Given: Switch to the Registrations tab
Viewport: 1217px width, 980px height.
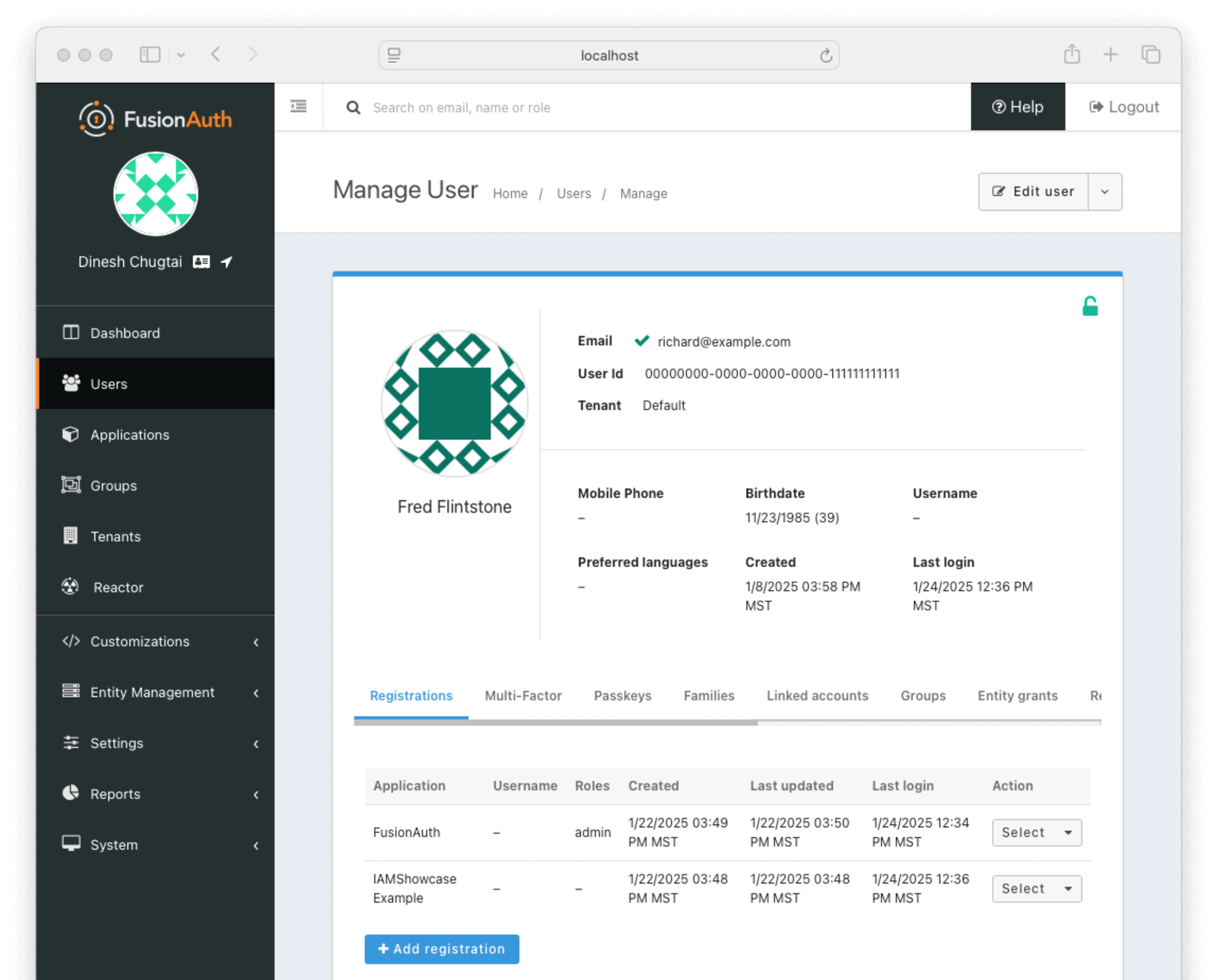Looking at the screenshot, I should (x=411, y=696).
